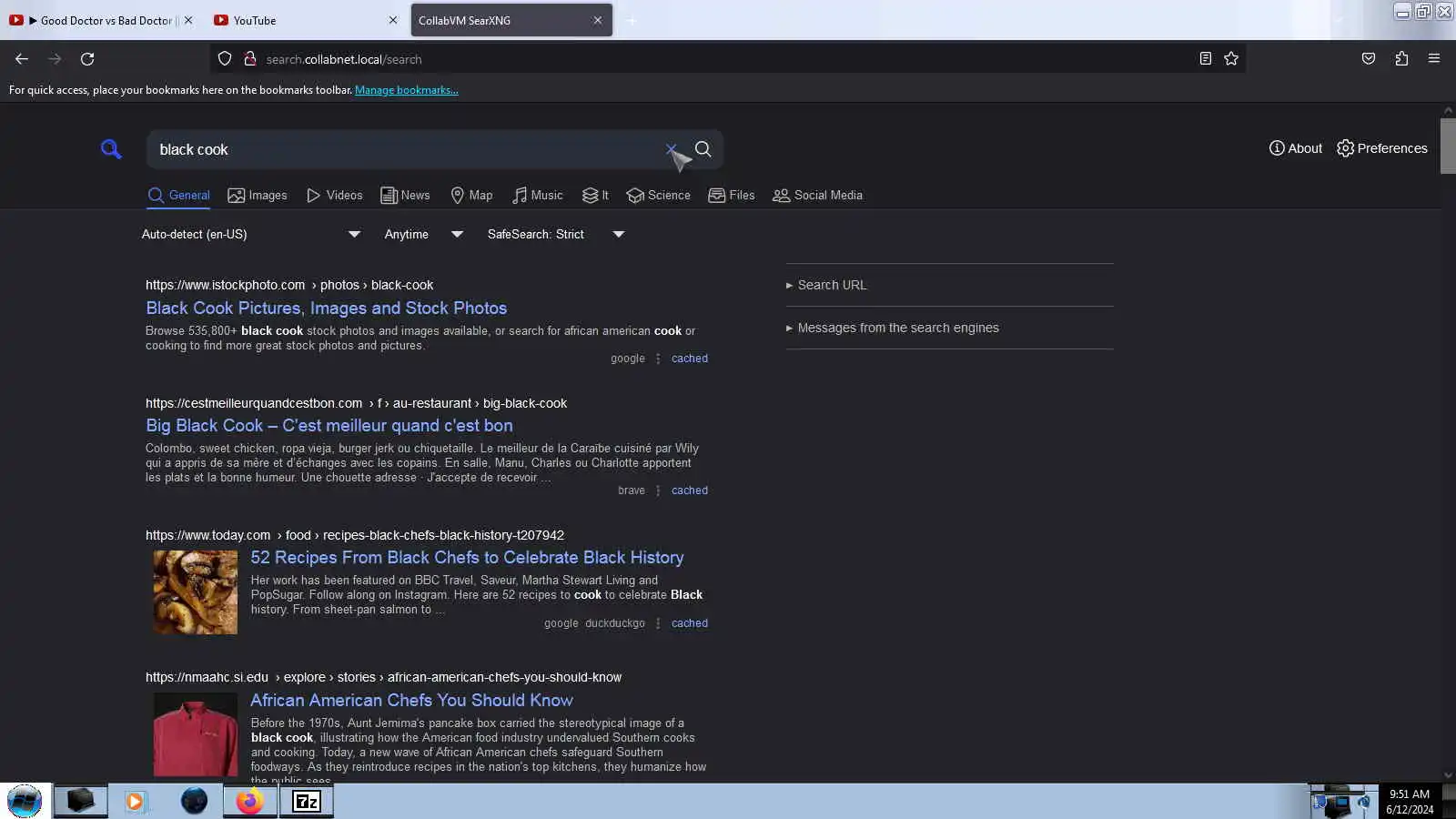The height and width of the screenshot is (819, 1456).
Task: Show site security lock information
Action: (249, 59)
